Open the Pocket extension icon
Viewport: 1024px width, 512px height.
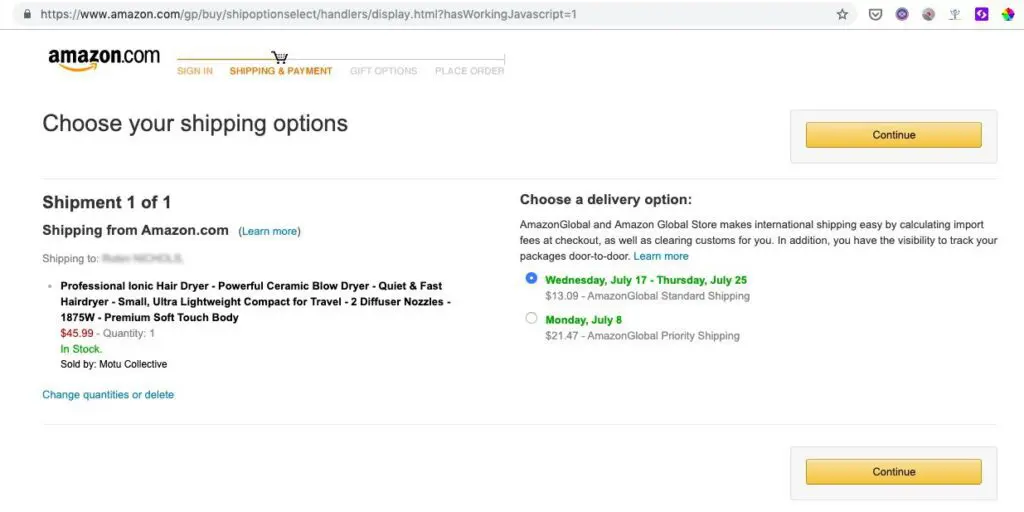pyautogui.click(x=875, y=15)
